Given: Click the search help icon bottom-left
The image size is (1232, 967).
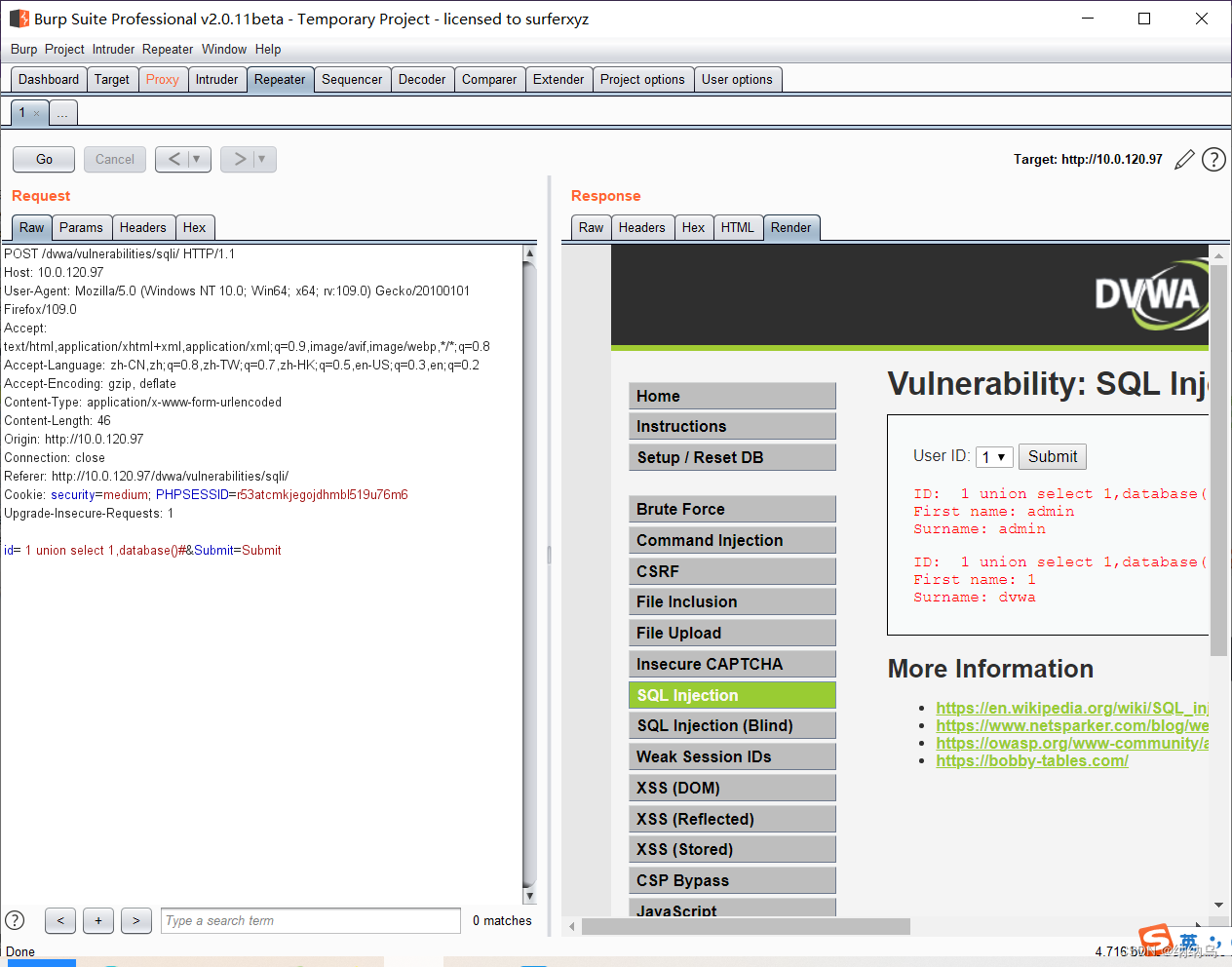Looking at the screenshot, I should tap(15, 920).
